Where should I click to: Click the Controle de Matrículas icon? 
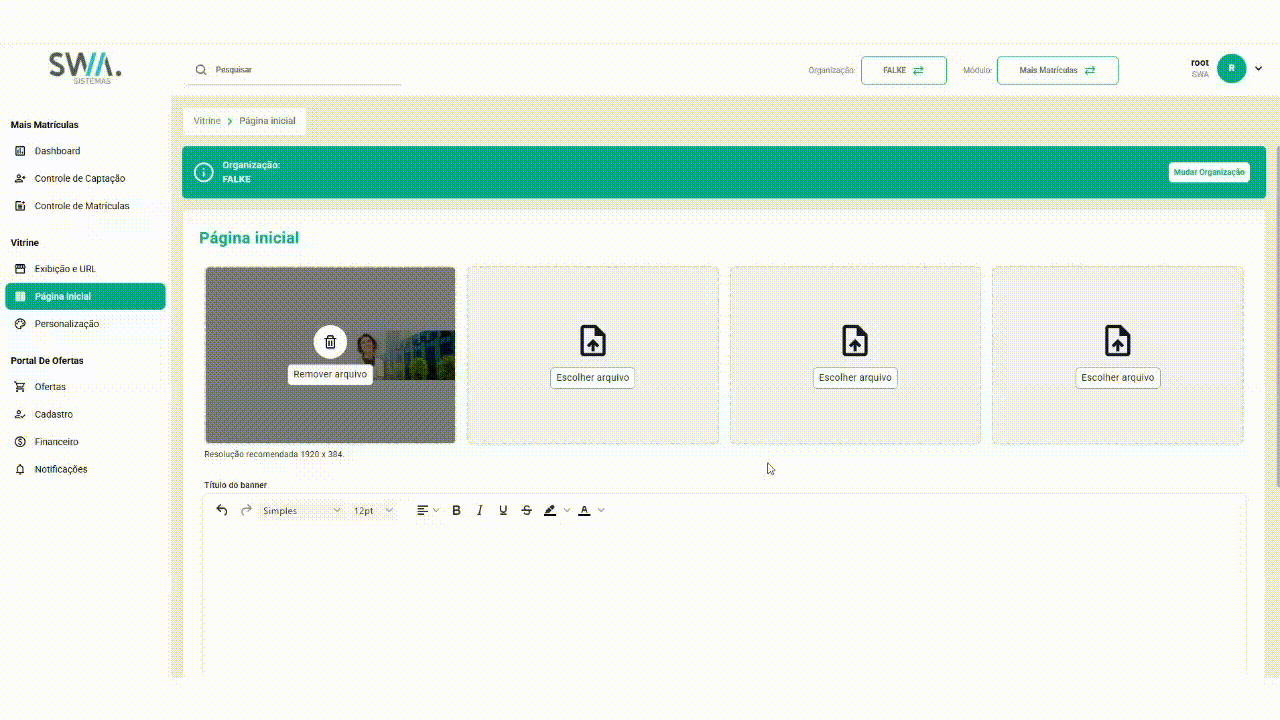20,206
